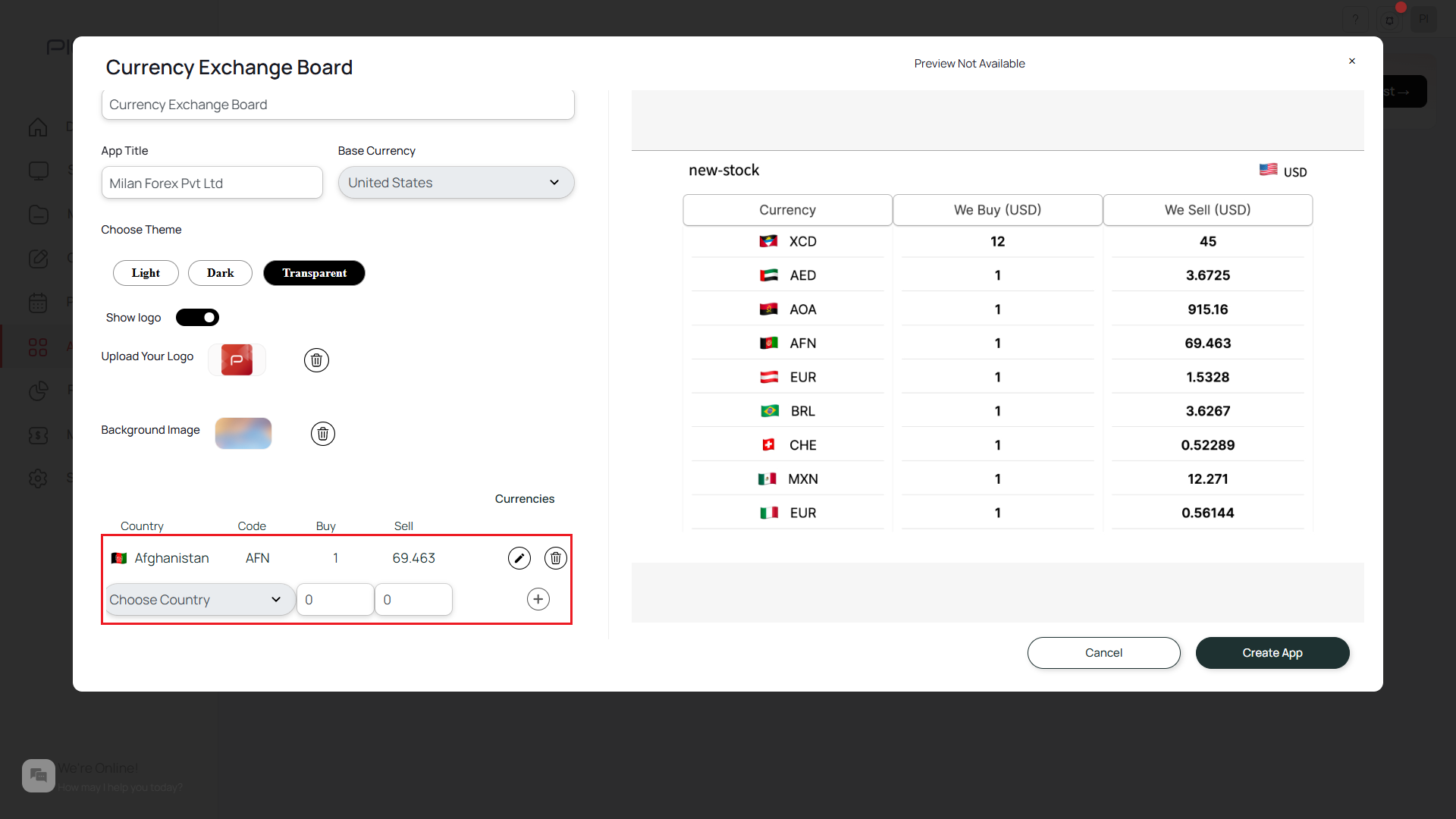This screenshot has height=819, width=1456.
Task: Click the pencil edit icon for Afghanistan
Action: pos(519,559)
